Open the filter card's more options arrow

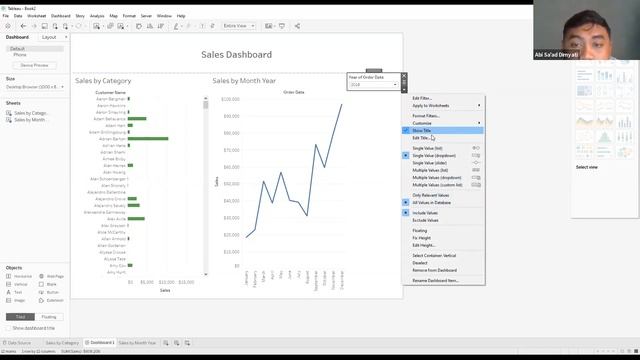[x=404, y=90]
